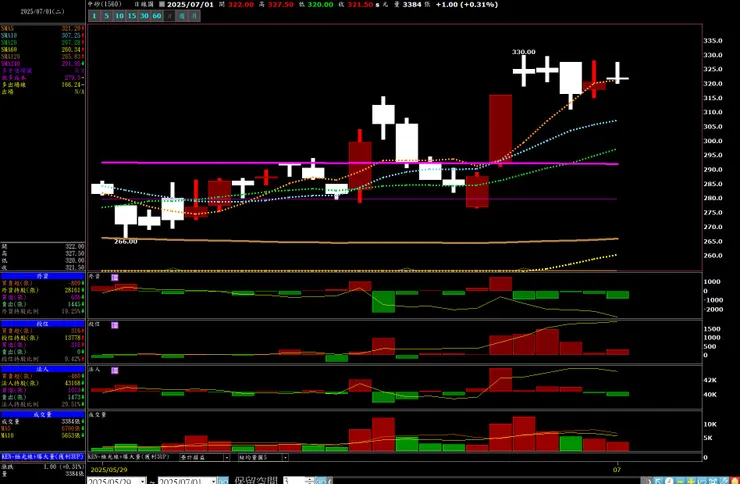This screenshot has width=740, height=484.
Task: Click the 330.00 high price label
Action: pos(524,52)
